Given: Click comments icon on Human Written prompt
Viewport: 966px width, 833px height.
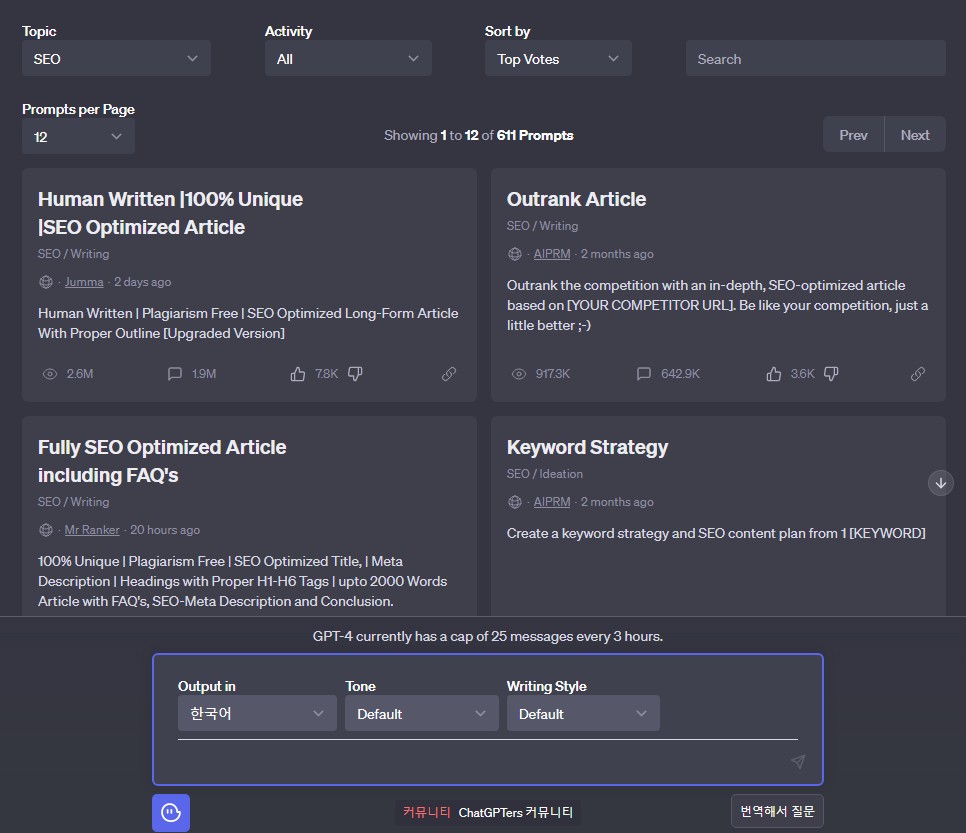Looking at the screenshot, I should (175, 374).
